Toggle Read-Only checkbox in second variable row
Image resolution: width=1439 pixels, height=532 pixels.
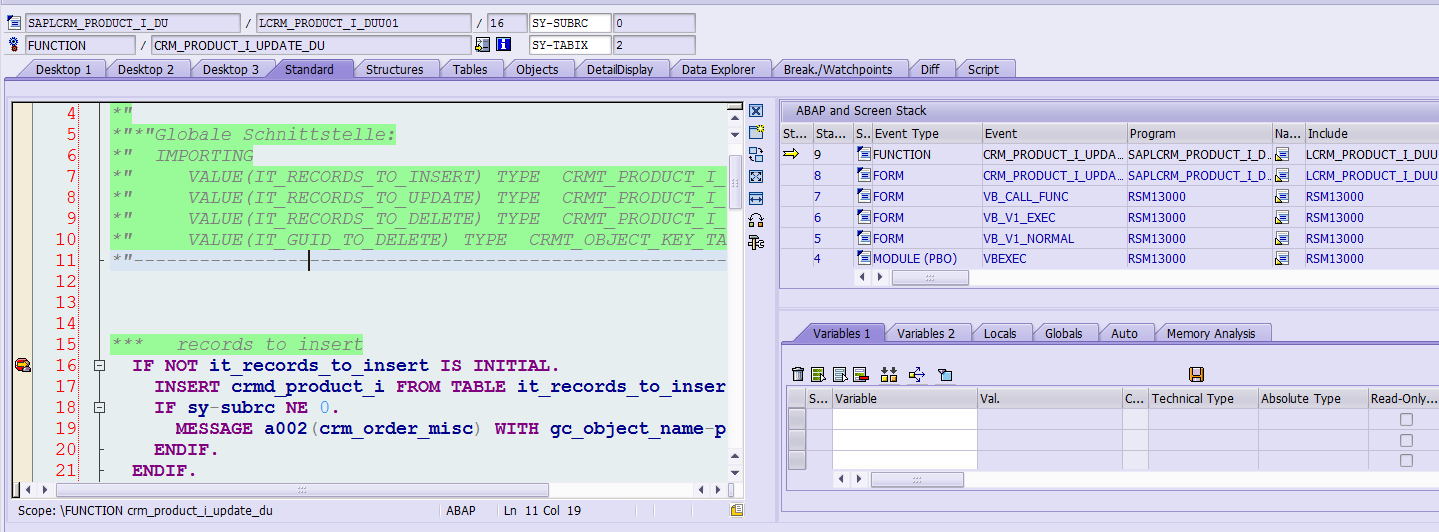tap(1406, 441)
